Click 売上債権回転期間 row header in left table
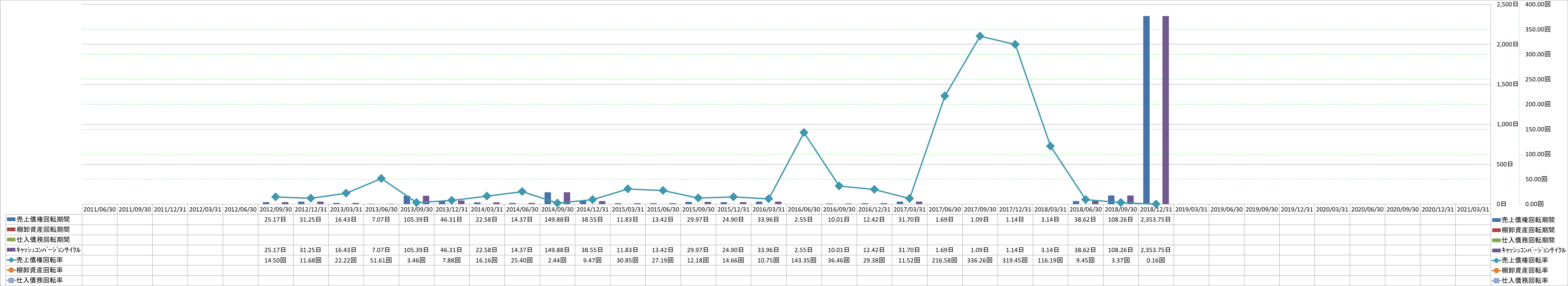This screenshot has height=286, width=1568. (x=43, y=220)
